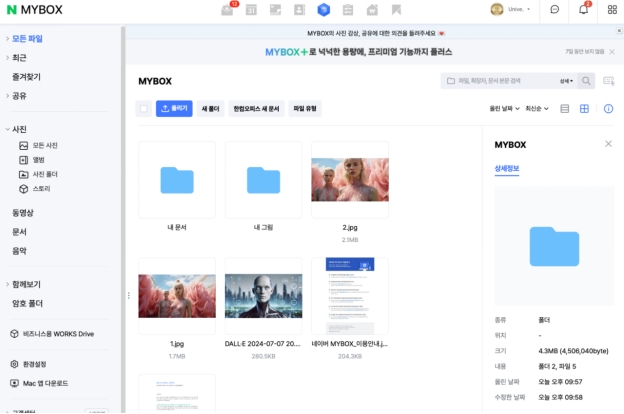Select the DALL·E 2024-07-07 image

click(263, 296)
